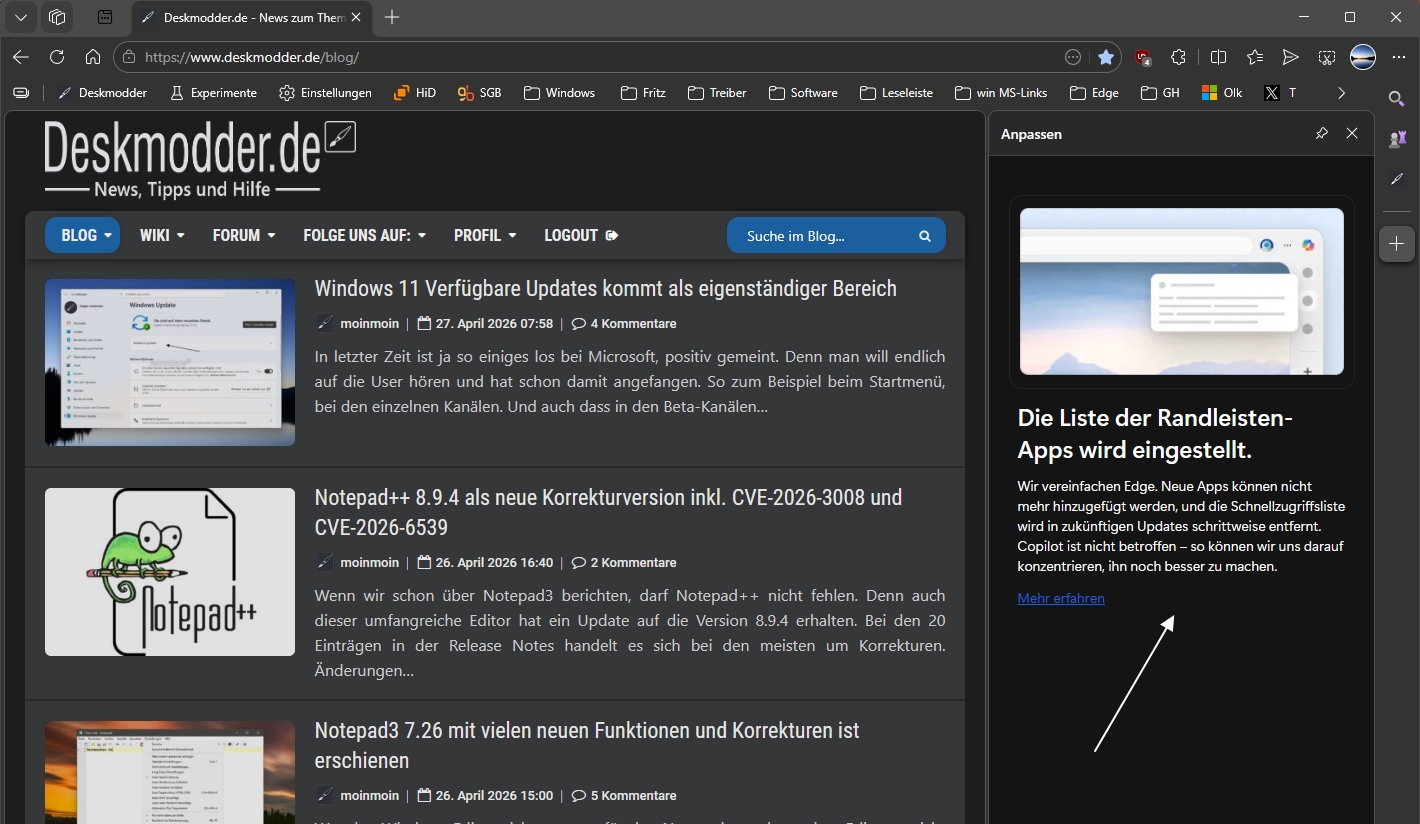Show more bookmarks via overflow chevron

[x=1341, y=93]
